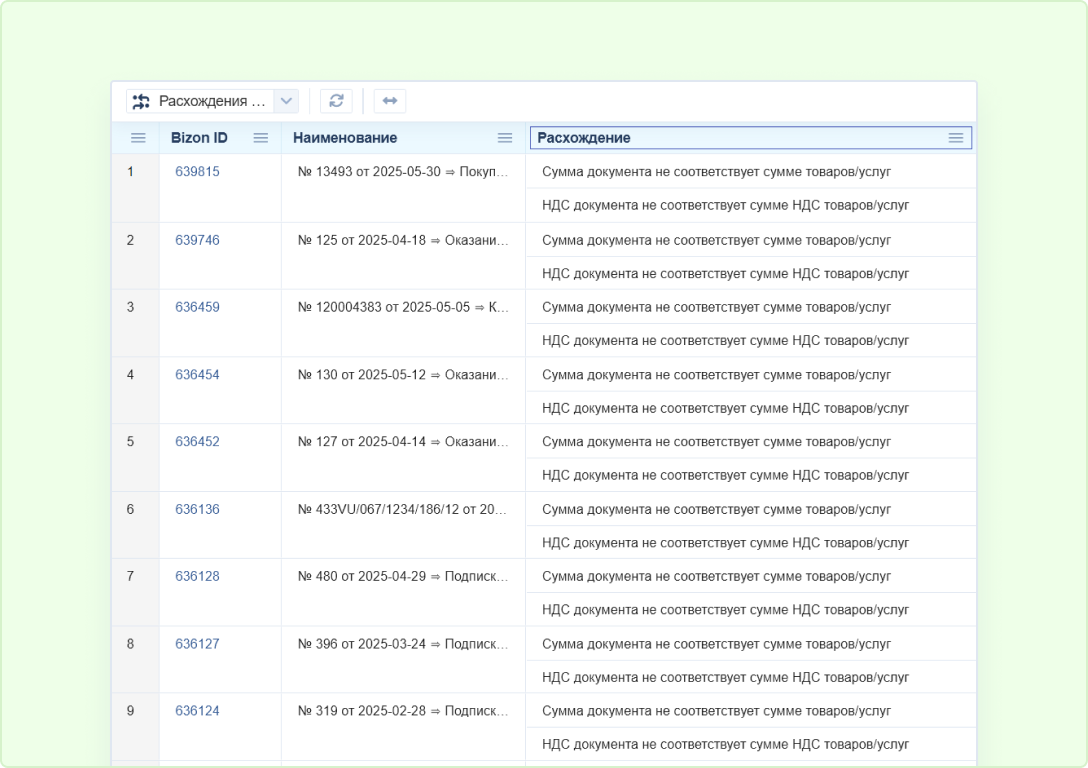The width and height of the screenshot is (1088, 768).
Task: Open the Bizon ID column menu icon
Action: pos(260,138)
